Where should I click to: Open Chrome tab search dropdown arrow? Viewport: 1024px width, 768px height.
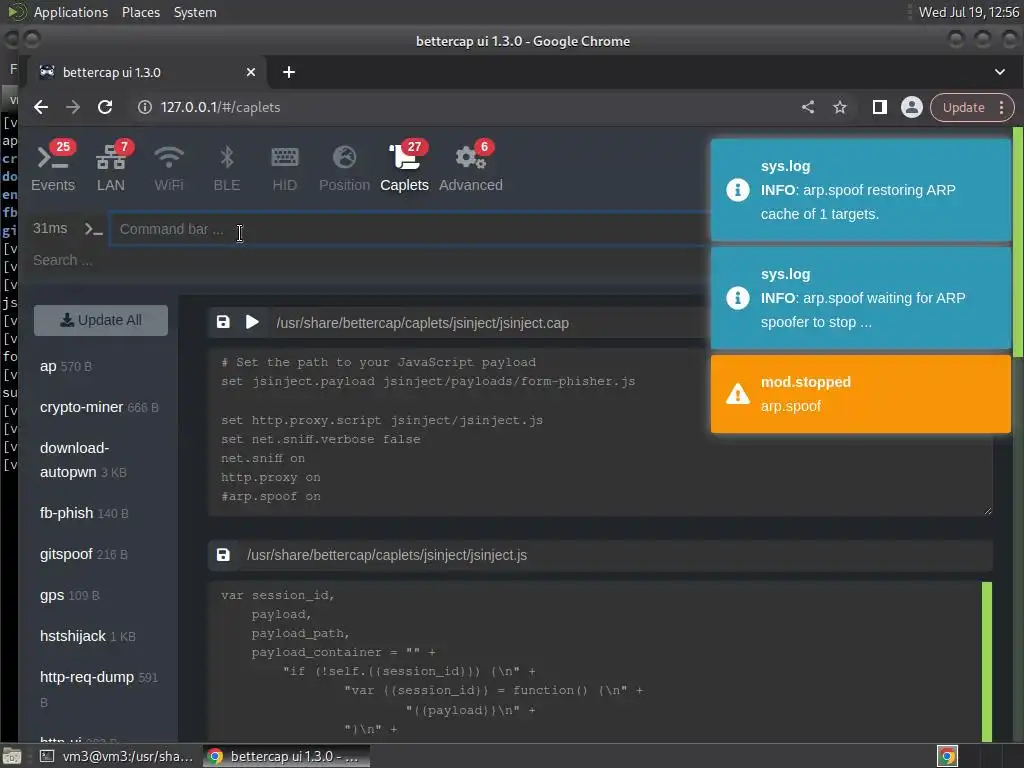tap(1000, 72)
